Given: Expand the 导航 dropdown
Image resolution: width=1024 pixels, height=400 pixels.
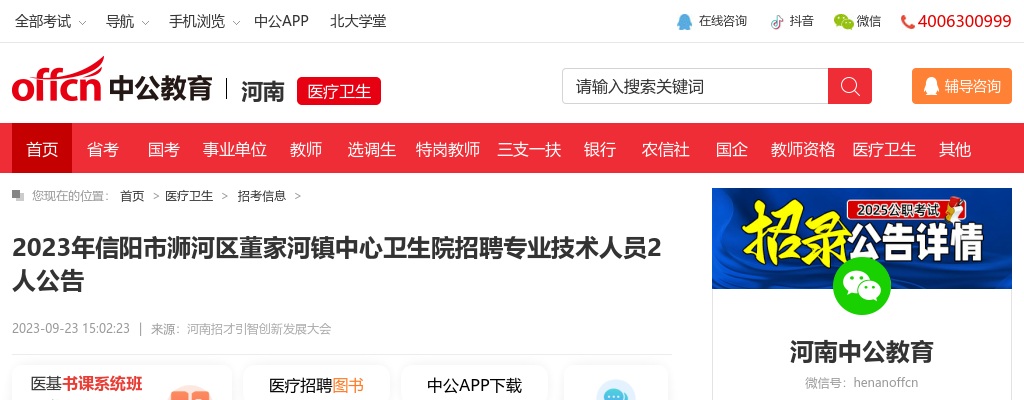Looking at the screenshot, I should [x=127, y=22].
